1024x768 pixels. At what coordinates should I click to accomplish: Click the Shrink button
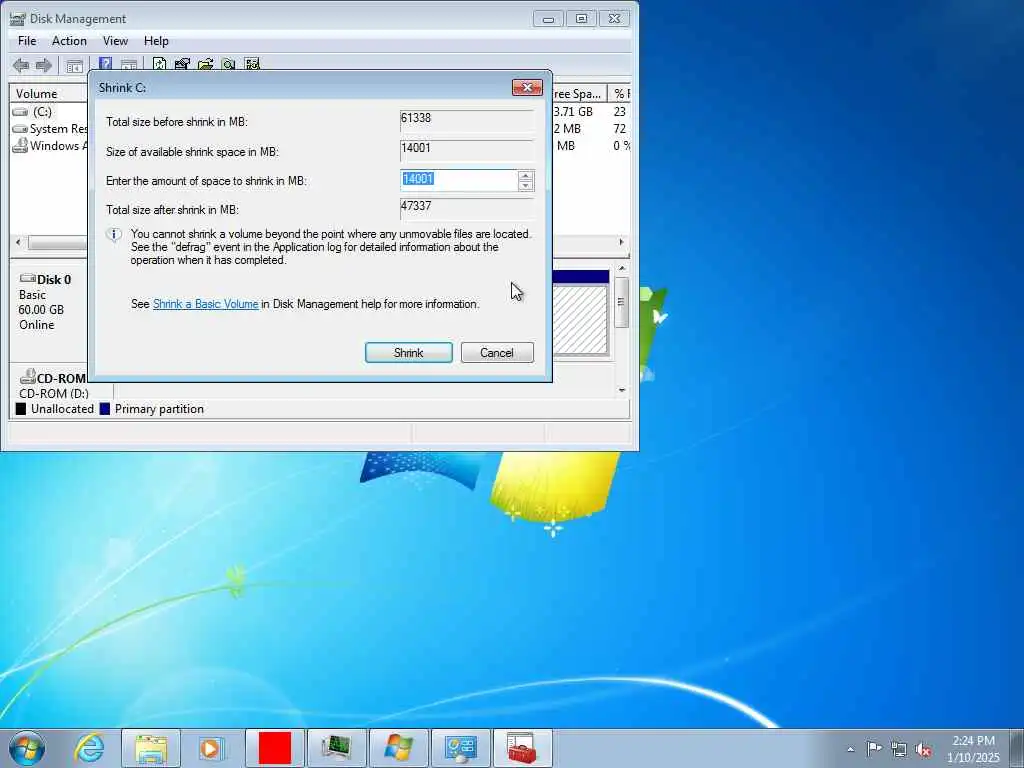coord(409,353)
